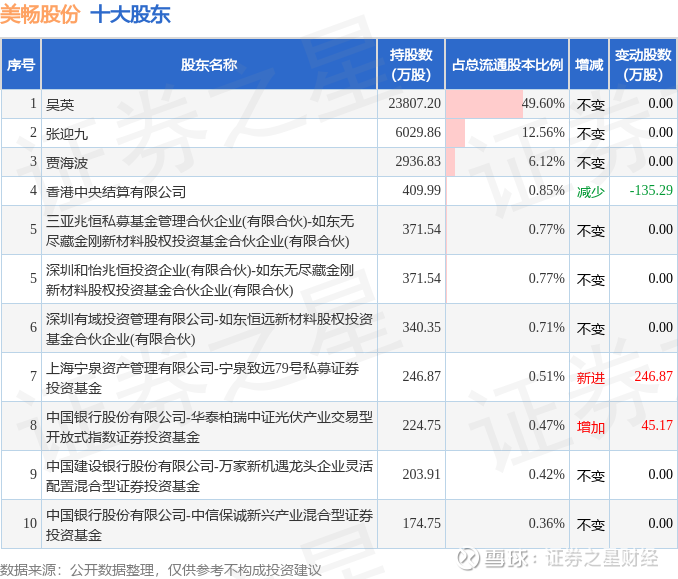Click the 0.47% percentage cell
This screenshot has height=579, width=678.
click(x=546, y=425)
